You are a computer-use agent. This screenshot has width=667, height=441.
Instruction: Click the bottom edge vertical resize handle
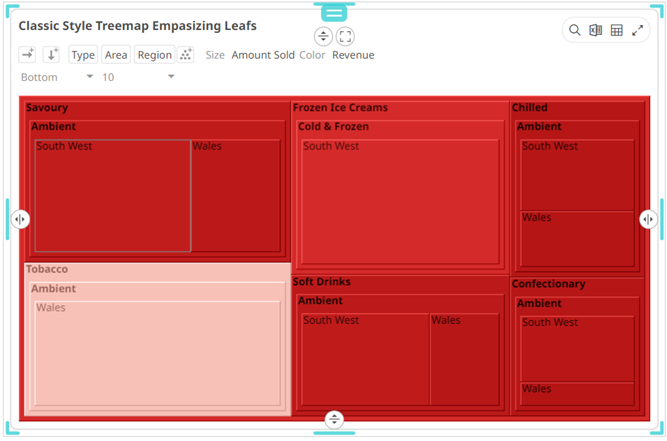click(x=334, y=419)
